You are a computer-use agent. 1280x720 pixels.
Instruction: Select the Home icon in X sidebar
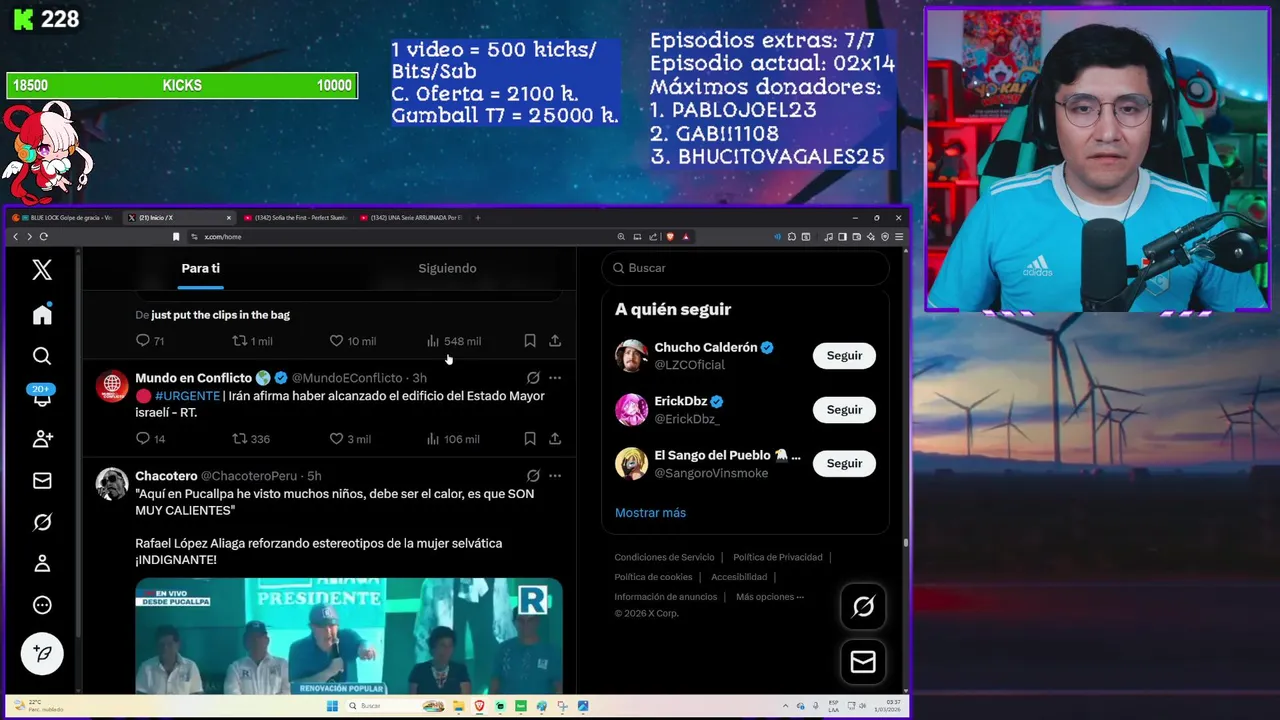(x=42, y=314)
